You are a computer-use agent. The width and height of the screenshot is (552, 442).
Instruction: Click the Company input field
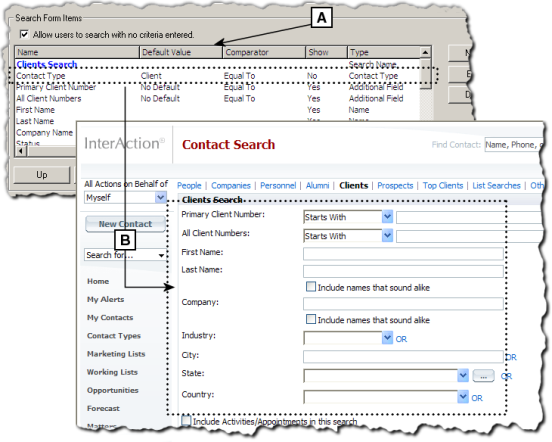(403, 304)
